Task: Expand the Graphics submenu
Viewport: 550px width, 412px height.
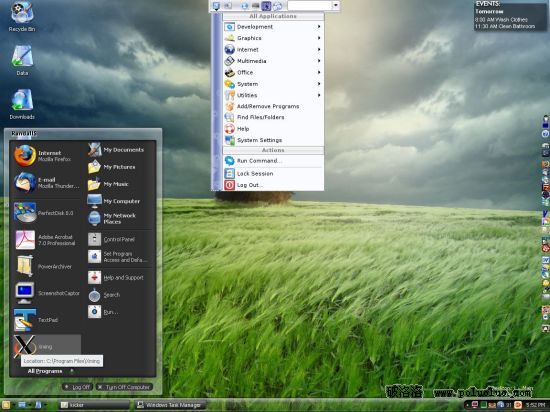Action: click(273, 38)
